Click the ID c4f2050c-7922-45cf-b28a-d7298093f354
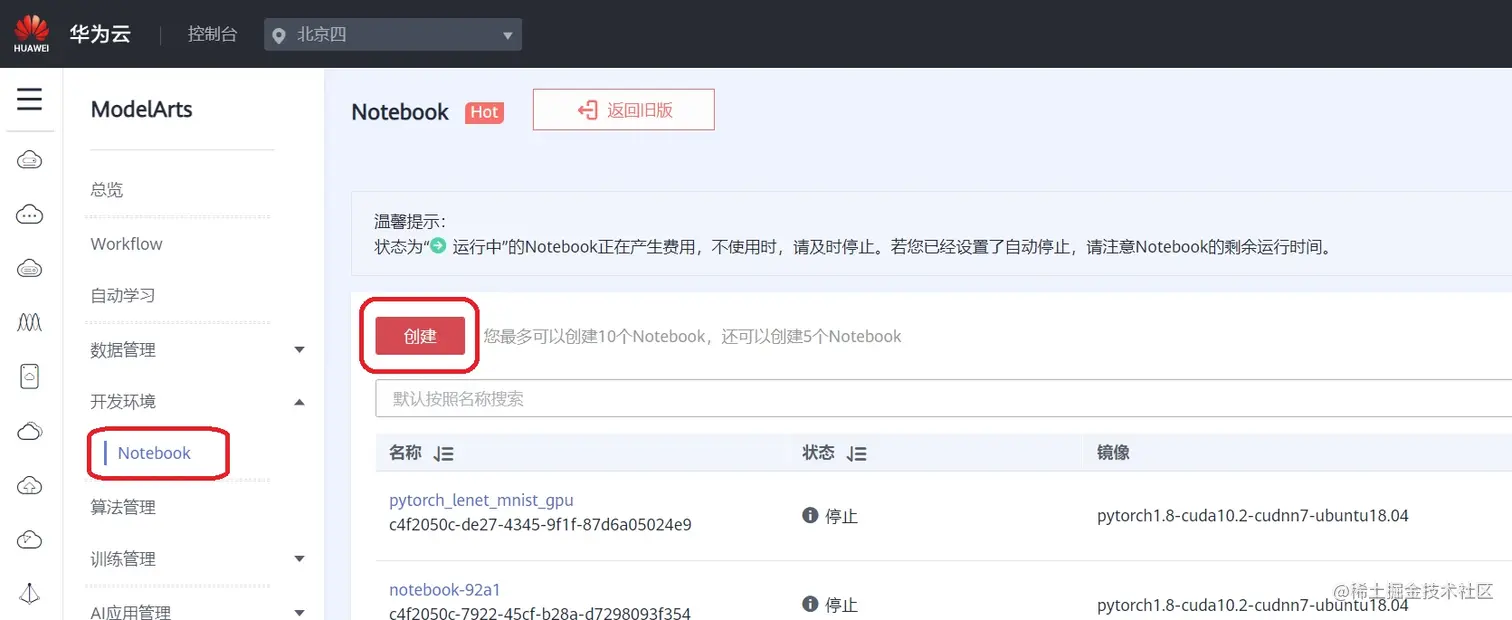 tap(540, 612)
